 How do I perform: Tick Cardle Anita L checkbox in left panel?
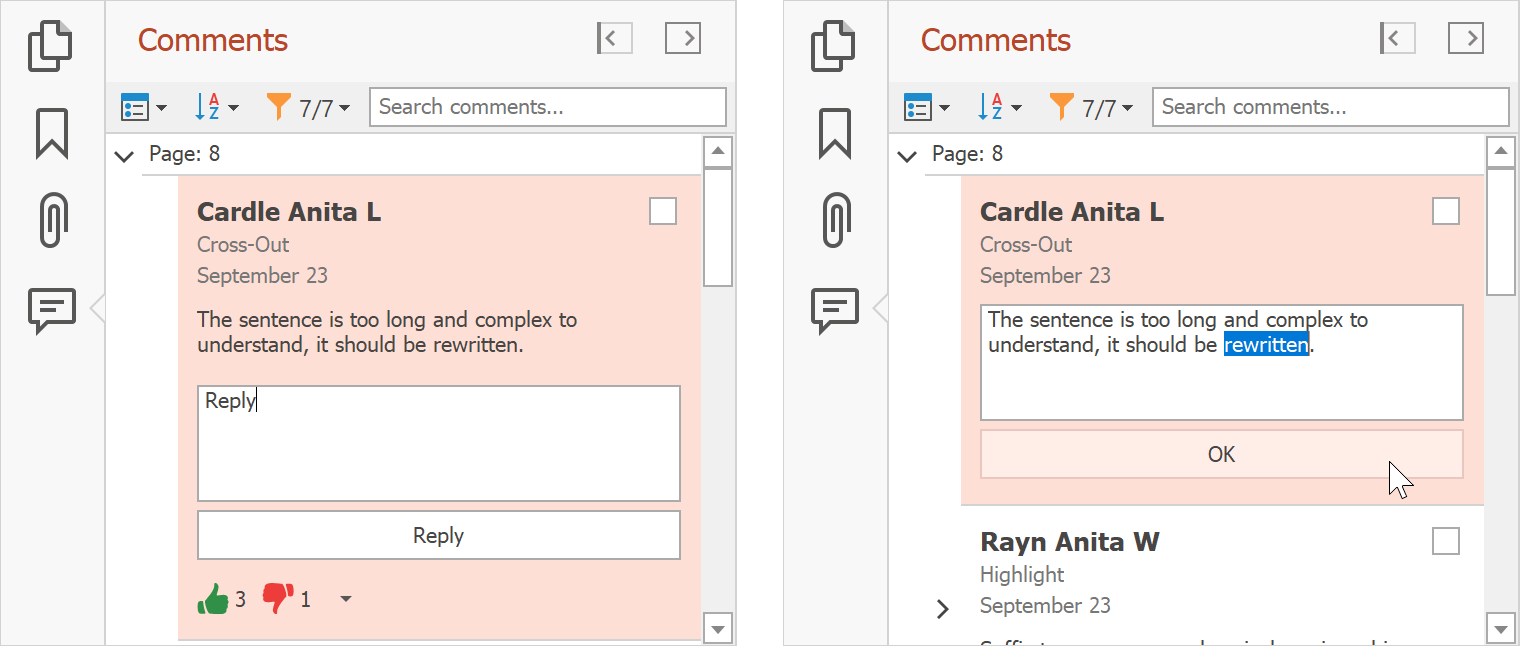pyautogui.click(x=662, y=211)
